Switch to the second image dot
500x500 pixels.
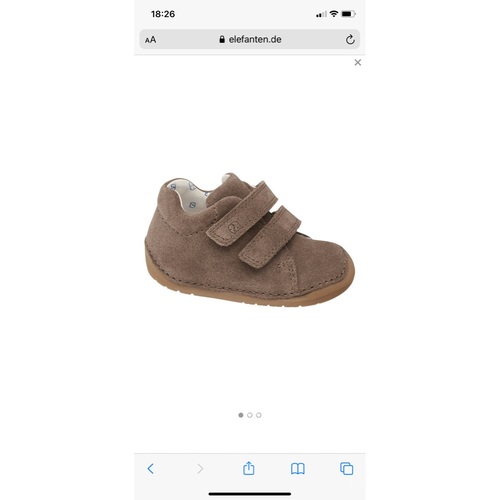point(250,415)
